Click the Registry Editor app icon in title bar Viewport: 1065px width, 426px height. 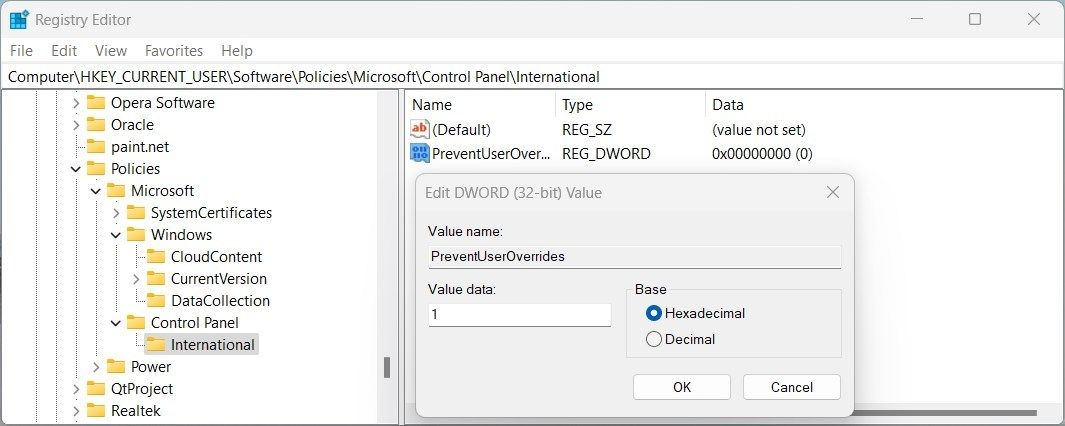pyautogui.click(x=18, y=20)
